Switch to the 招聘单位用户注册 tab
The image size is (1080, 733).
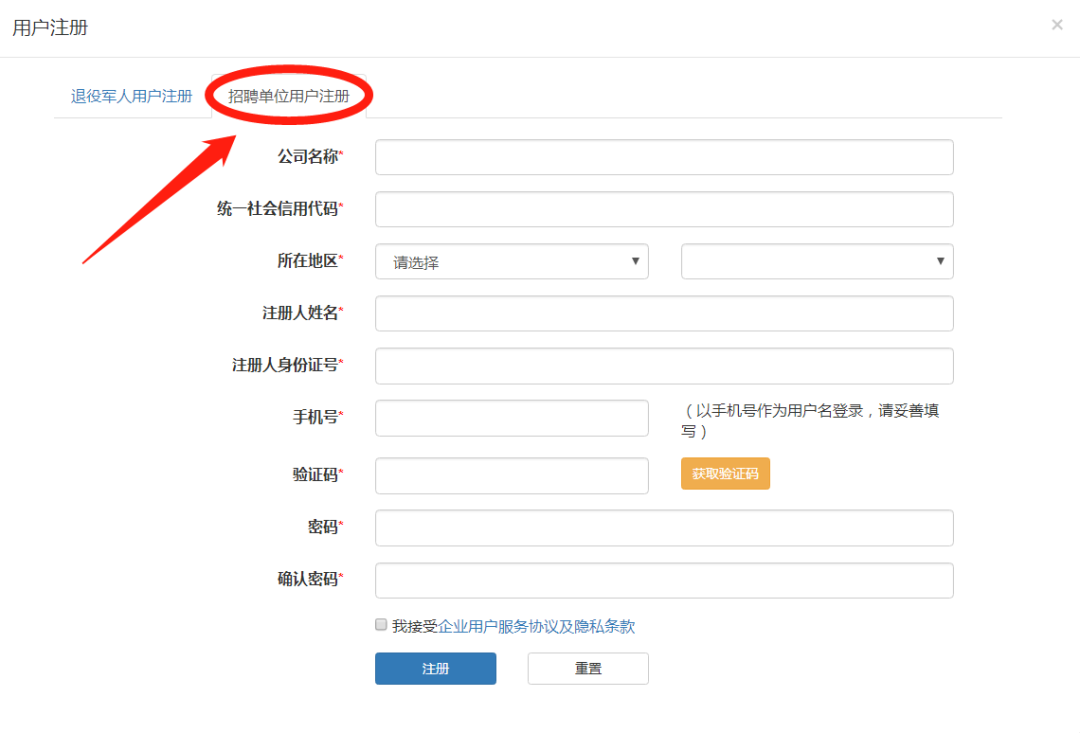[x=289, y=97]
